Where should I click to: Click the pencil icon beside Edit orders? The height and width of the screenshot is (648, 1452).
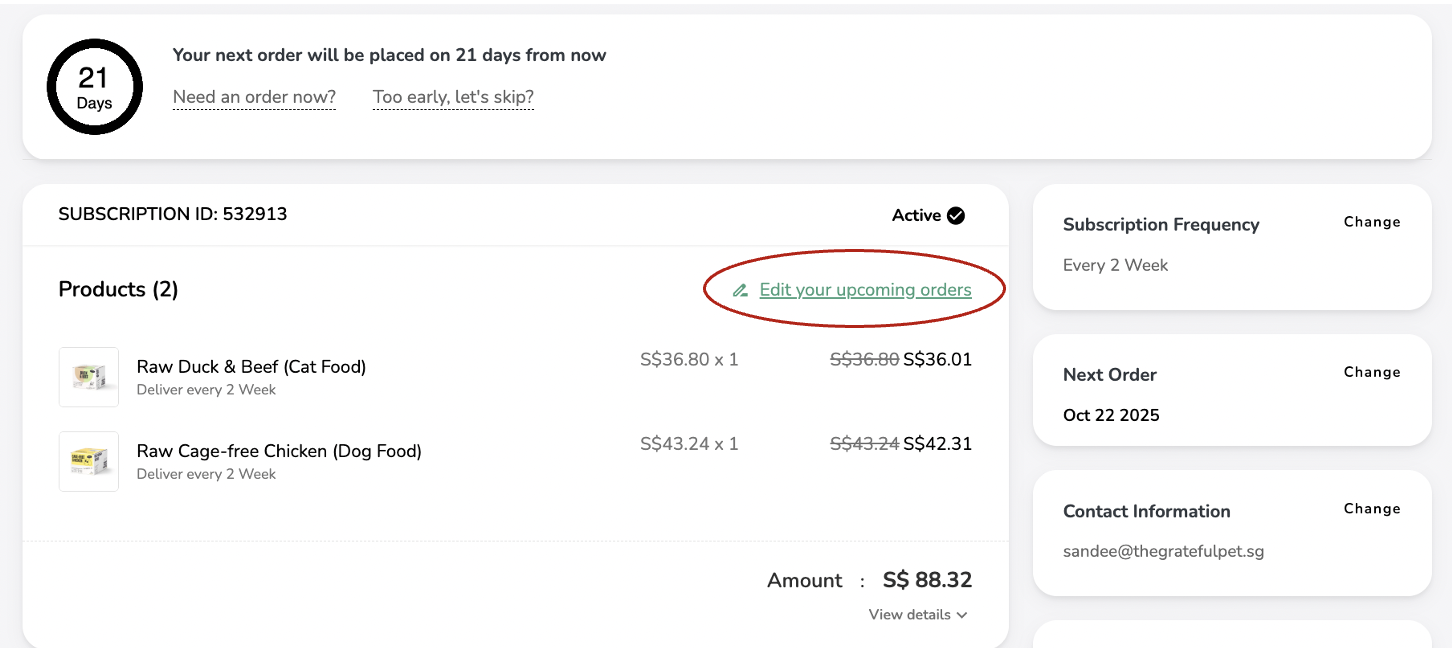pos(740,291)
